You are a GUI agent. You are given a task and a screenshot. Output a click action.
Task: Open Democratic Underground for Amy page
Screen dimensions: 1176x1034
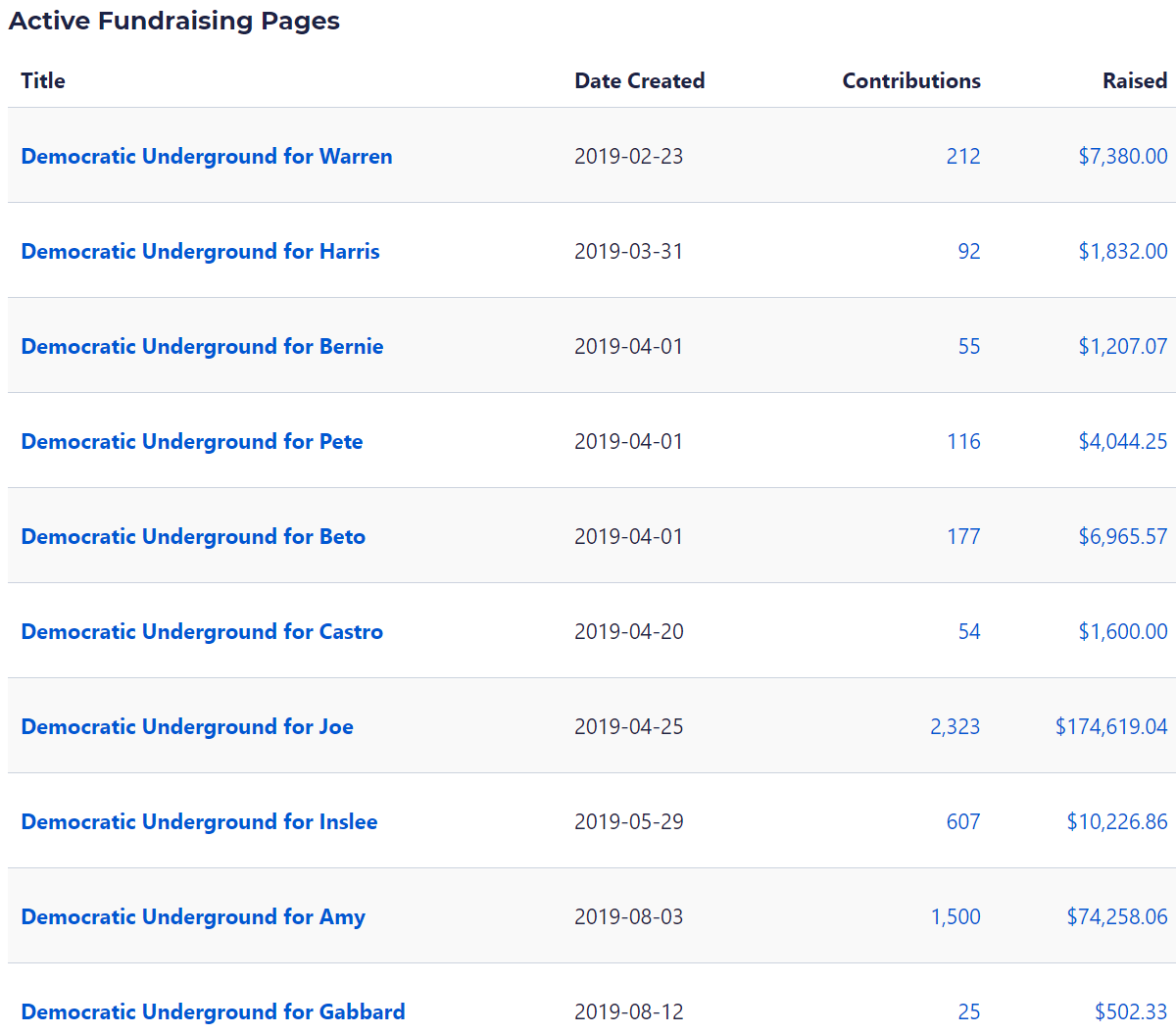pos(193,917)
